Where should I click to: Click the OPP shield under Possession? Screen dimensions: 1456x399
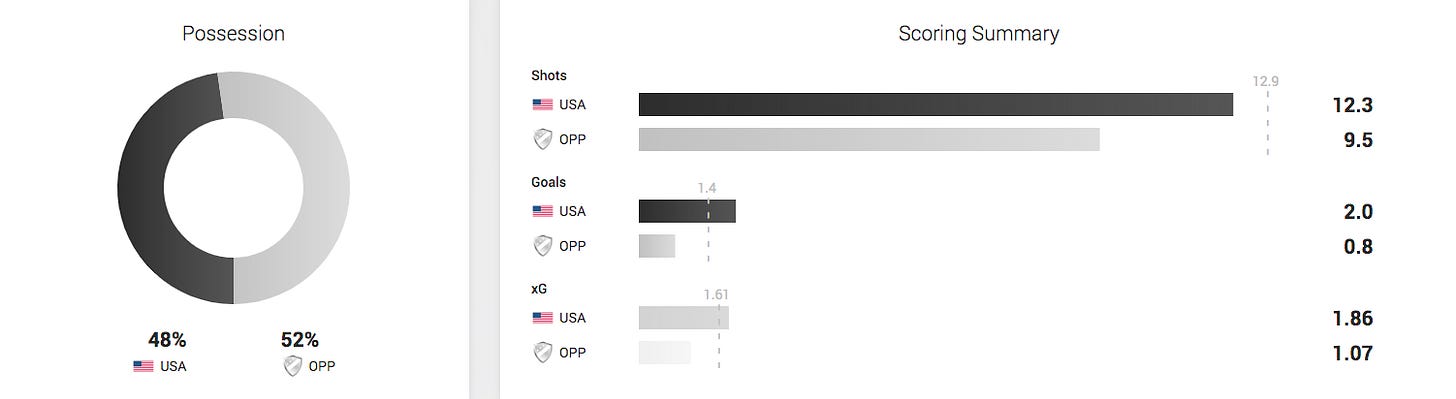[x=292, y=366]
